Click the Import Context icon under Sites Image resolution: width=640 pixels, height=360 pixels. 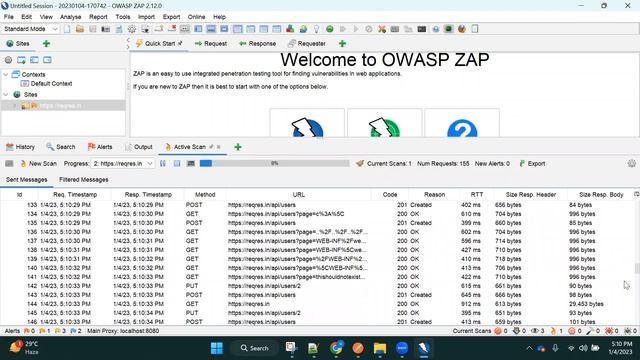(34, 60)
